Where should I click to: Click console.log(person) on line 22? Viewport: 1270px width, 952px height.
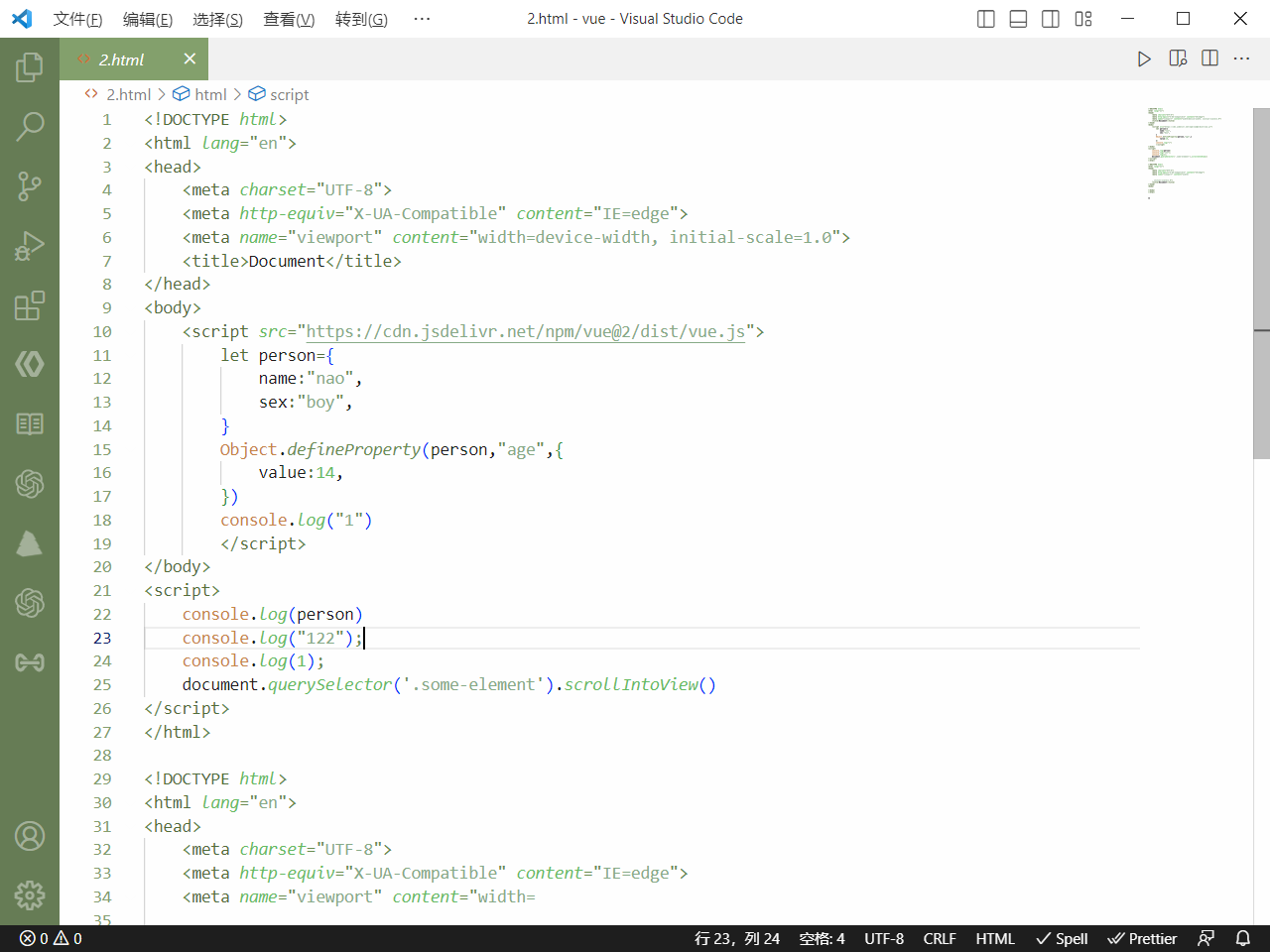pos(273,614)
